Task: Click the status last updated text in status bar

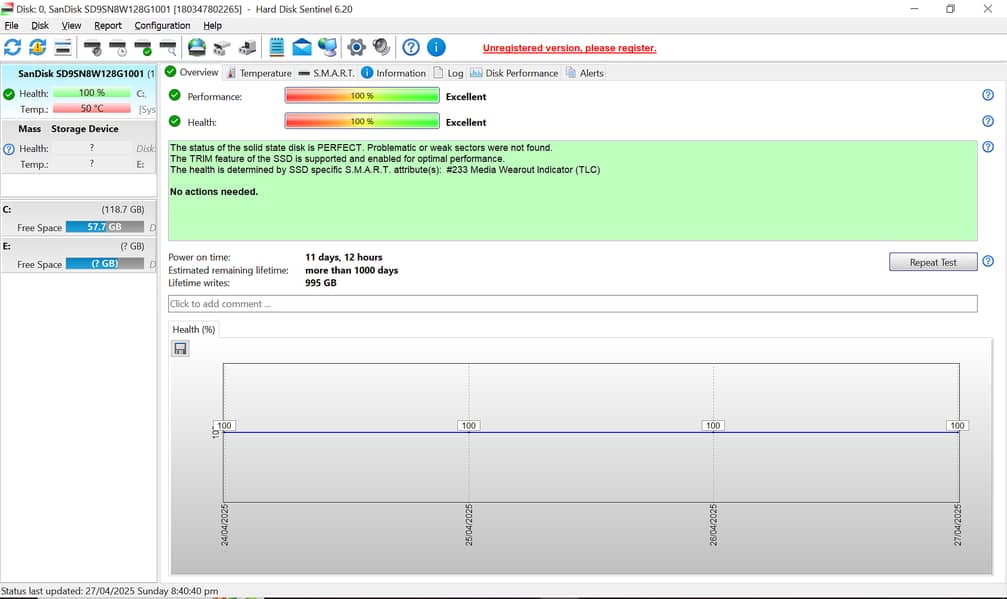Action: pyautogui.click(x=110, y=591)
